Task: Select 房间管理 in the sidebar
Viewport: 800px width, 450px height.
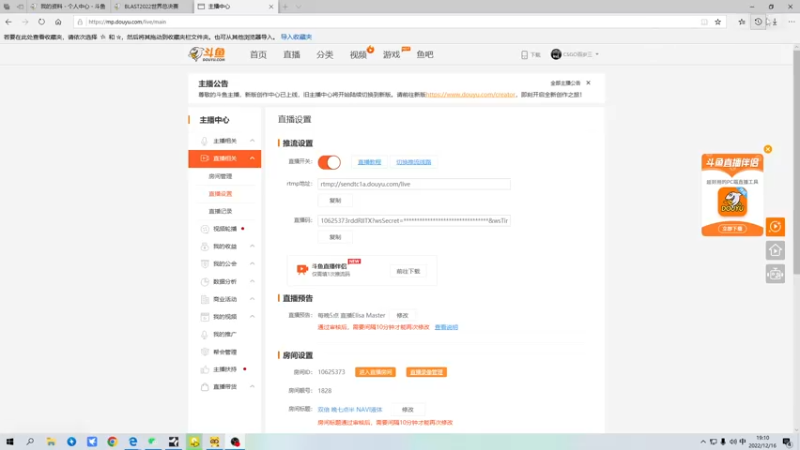Action: pyautogui.click(x=220, y=176)
